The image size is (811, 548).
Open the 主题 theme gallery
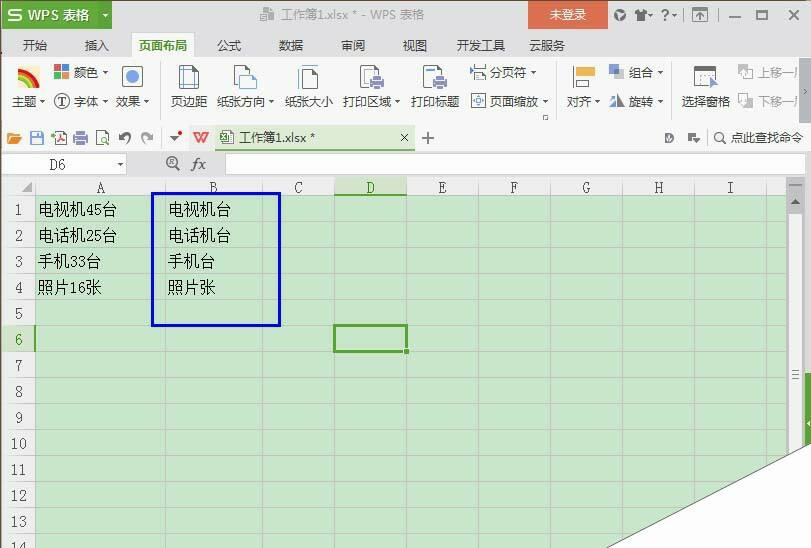(28, 88)
